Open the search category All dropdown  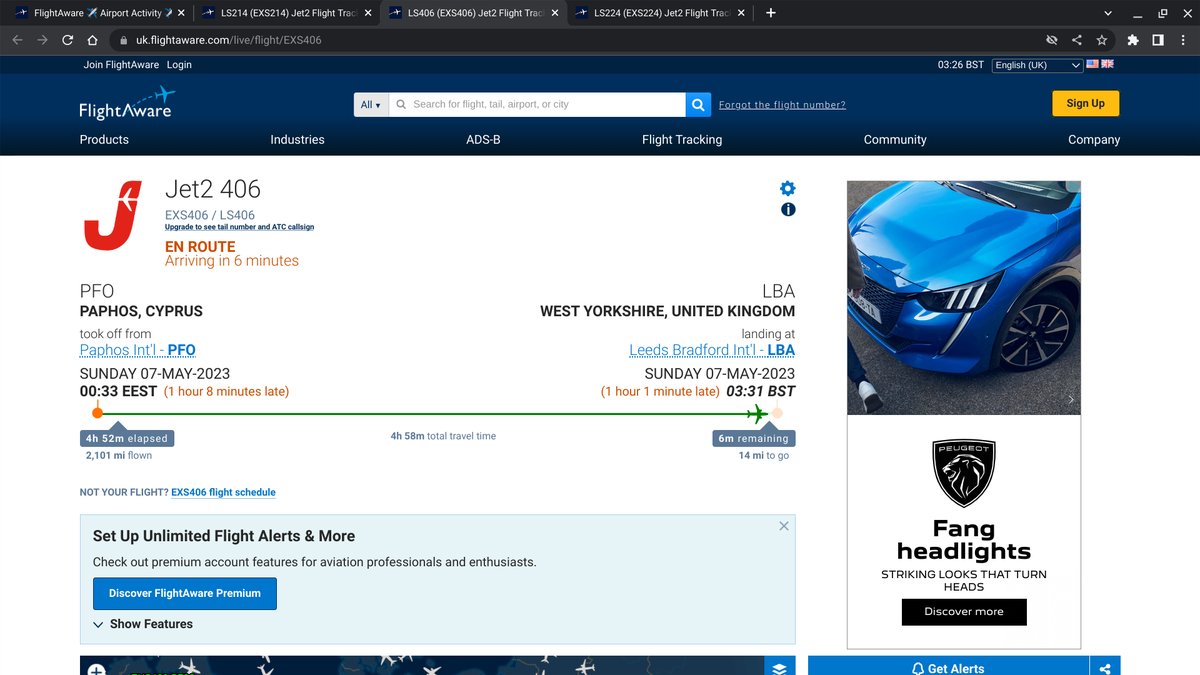click(x=371, y=104)
